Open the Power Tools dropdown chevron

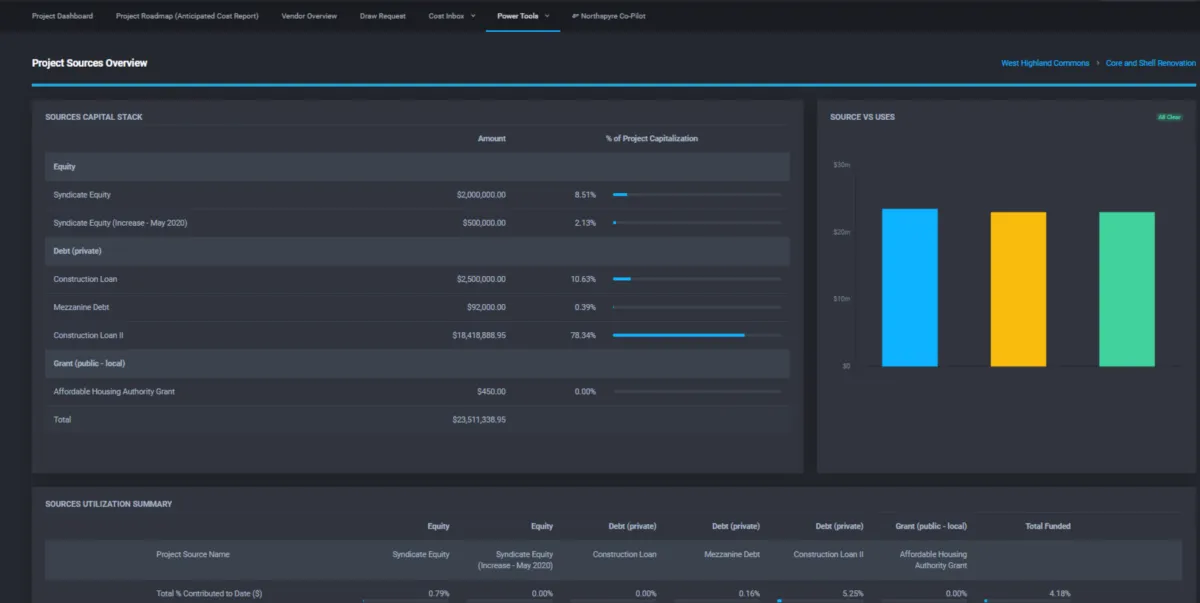pos(547,16)
